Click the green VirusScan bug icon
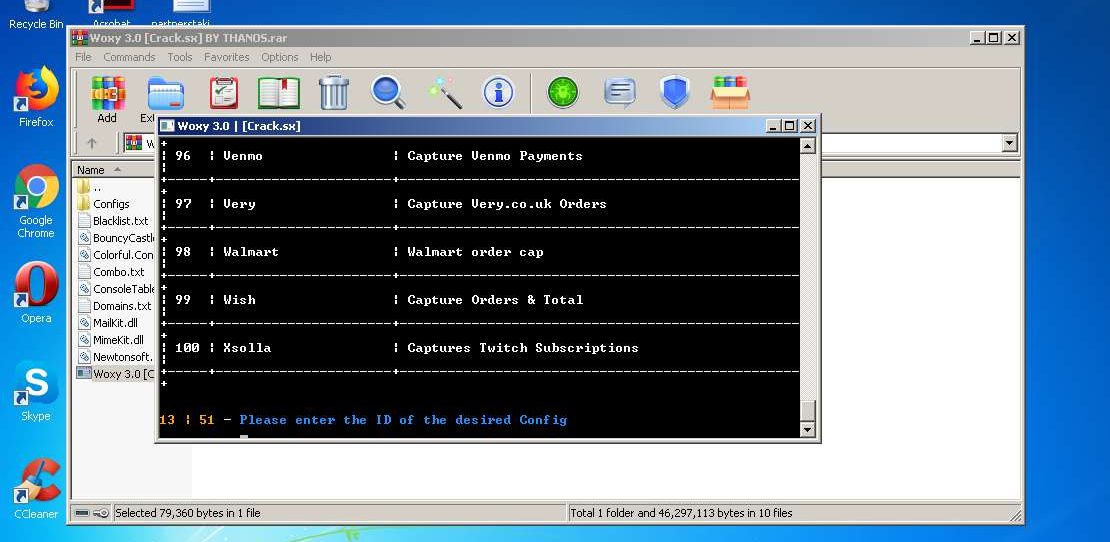The width and height of the screenshot is (1110, 542). pos(563,92)
